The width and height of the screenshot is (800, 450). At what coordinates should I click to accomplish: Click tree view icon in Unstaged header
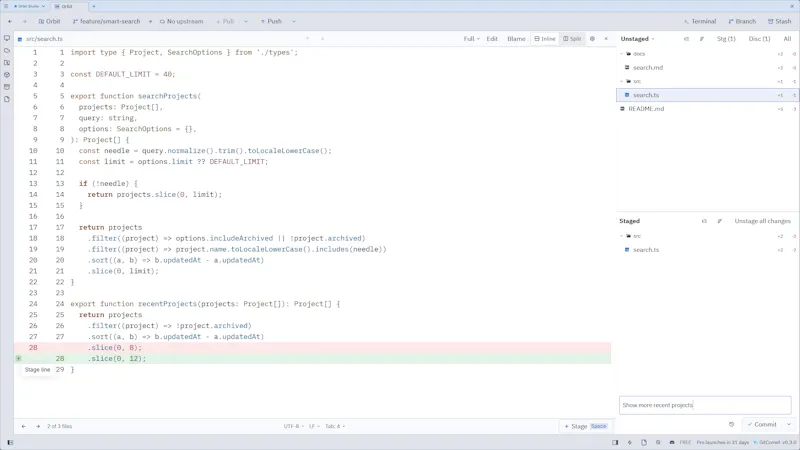pos(686,39)
